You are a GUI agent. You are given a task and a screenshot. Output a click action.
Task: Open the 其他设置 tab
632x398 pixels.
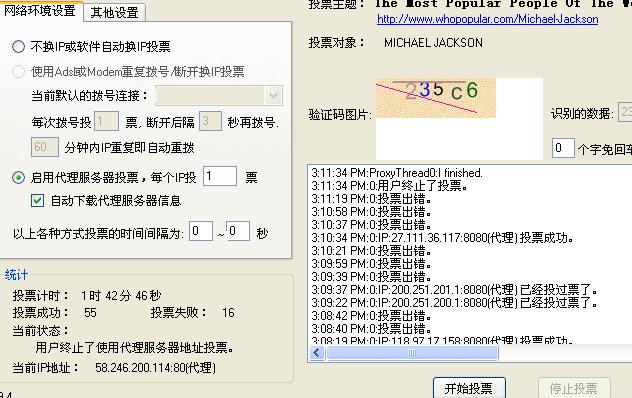click(x=114, y=13)
